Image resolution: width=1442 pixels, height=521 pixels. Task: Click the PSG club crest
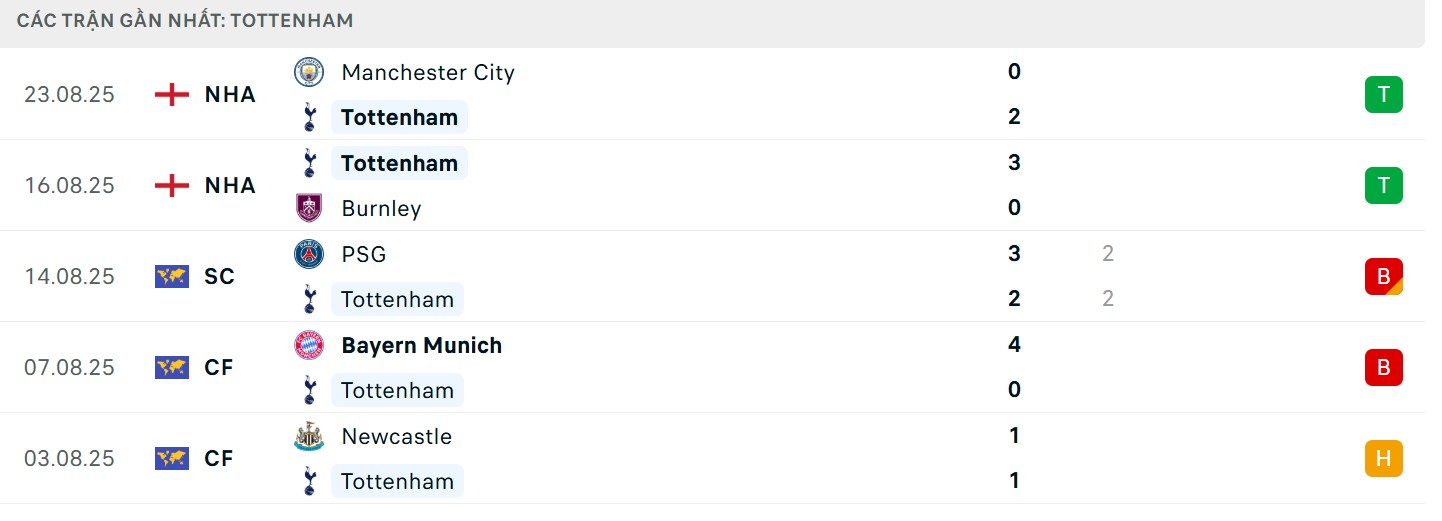(x=309, y=254)
